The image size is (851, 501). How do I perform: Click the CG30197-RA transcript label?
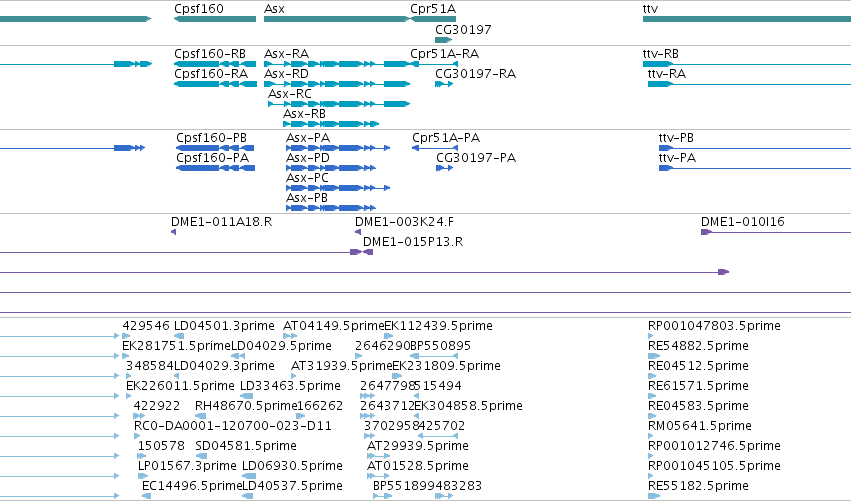pos(475,74)
